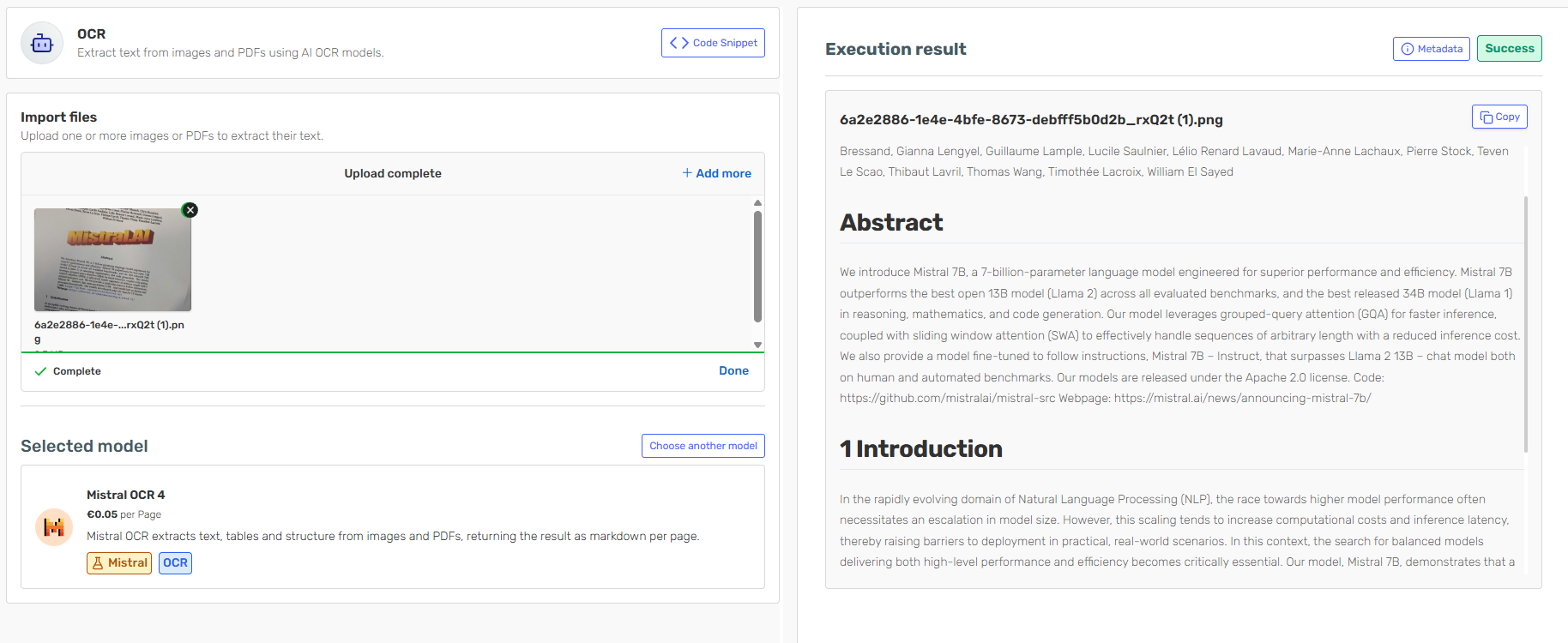
Task: Open the Code Snippet panel
Action: (x=713, y=43)
